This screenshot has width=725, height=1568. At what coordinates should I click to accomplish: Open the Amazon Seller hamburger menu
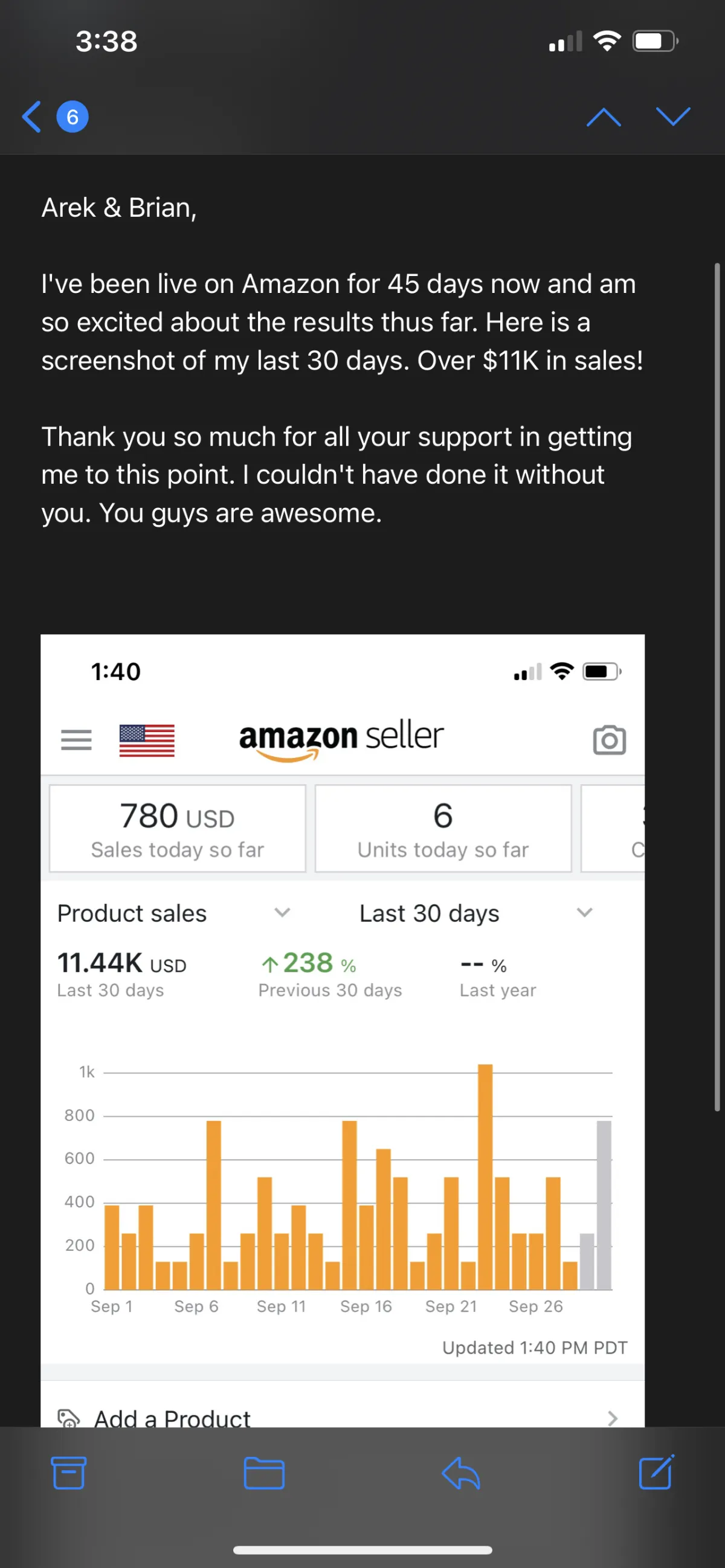[77, 740]
